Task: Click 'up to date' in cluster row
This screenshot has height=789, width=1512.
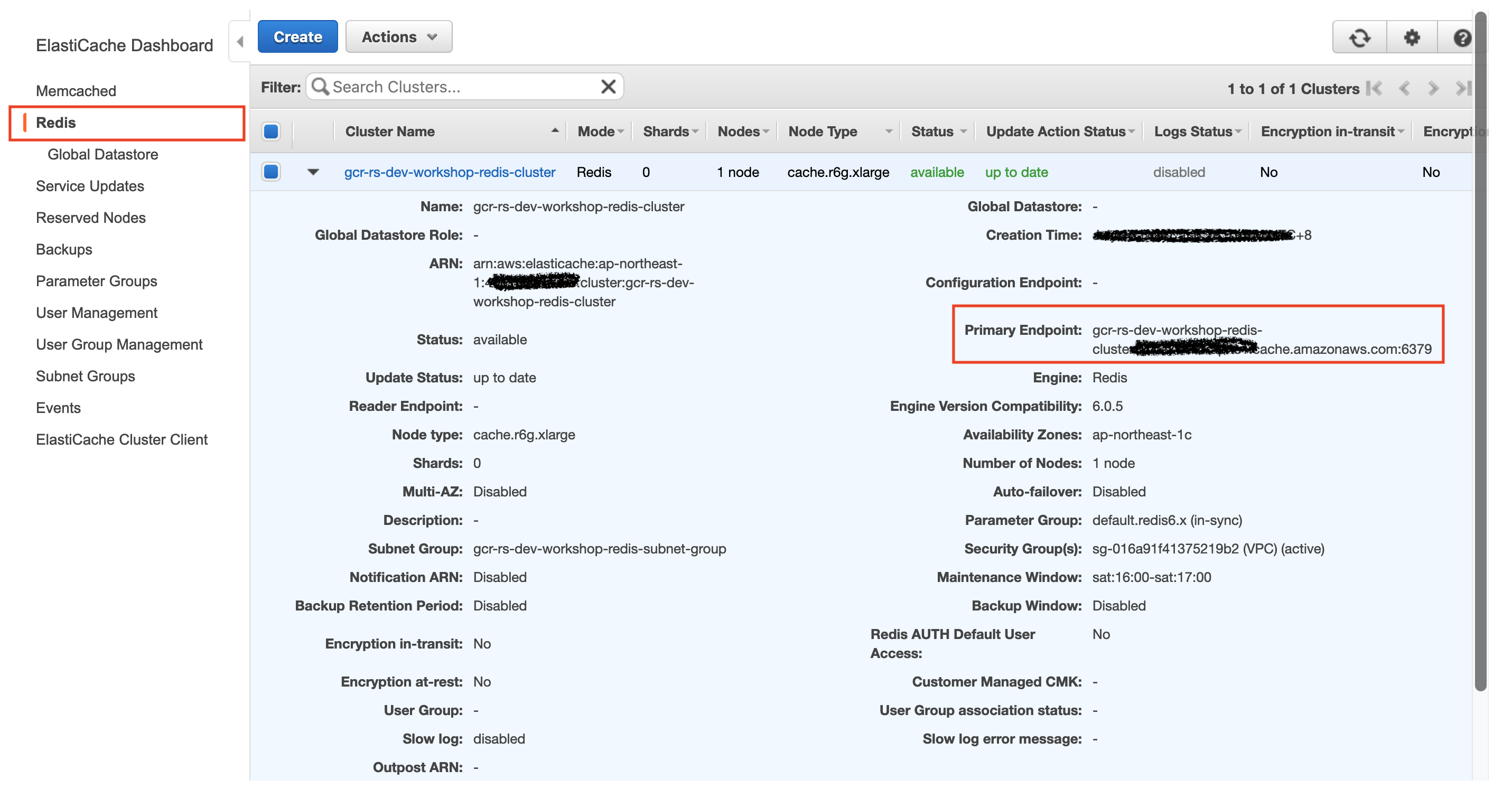Action: pyautogui.click(x=1016, y=172)
